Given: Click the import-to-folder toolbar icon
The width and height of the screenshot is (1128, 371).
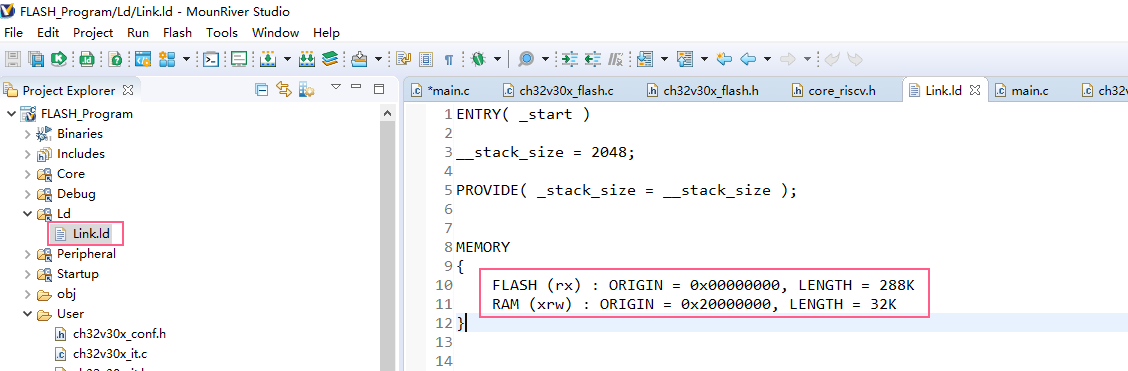Looking at the screenshot, I should point(360,59).
